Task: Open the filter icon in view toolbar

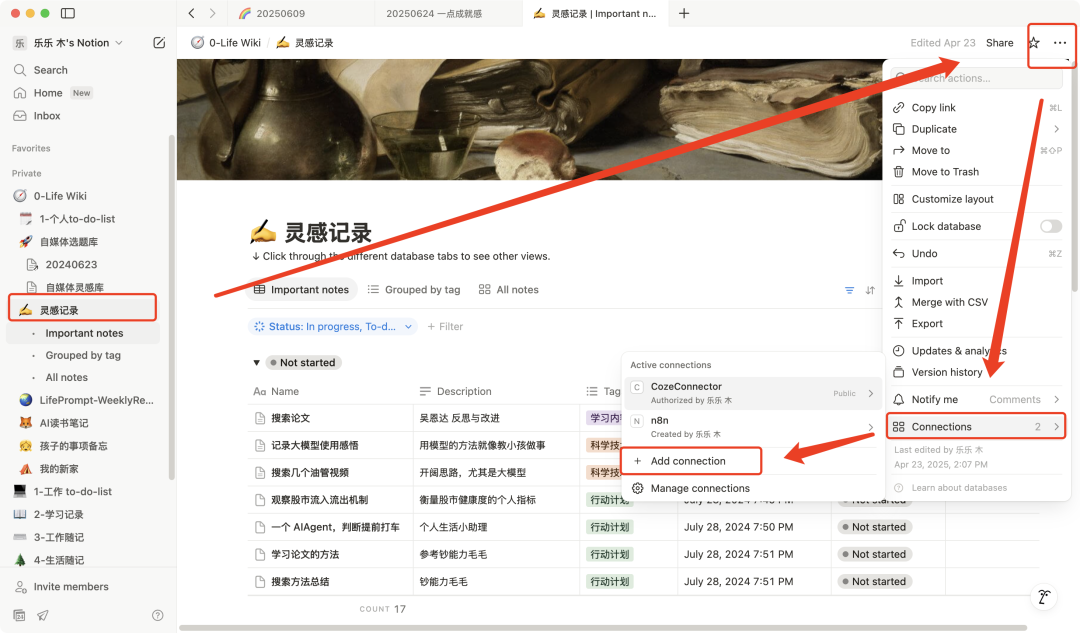Action: coord(849,290)
